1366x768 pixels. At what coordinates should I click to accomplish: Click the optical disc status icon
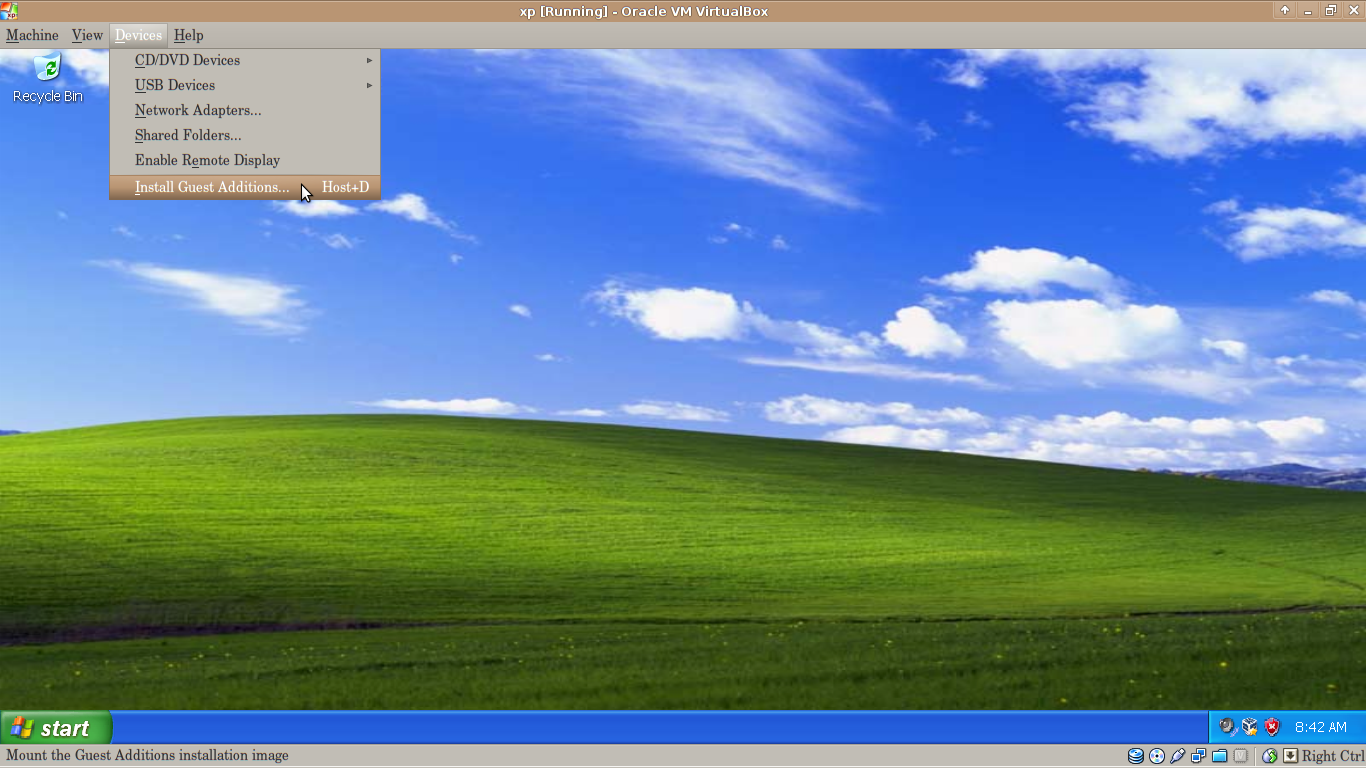(x=1157, y=756)
